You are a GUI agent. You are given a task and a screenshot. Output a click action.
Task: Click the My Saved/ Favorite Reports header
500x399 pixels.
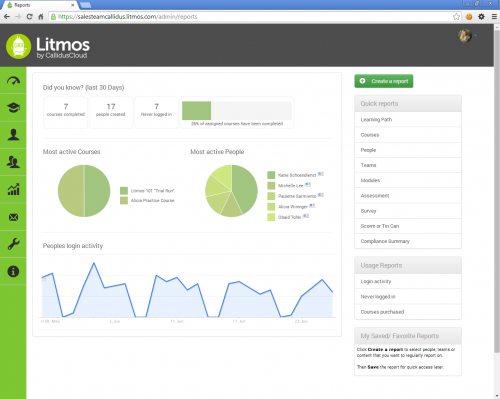(408, 336)
